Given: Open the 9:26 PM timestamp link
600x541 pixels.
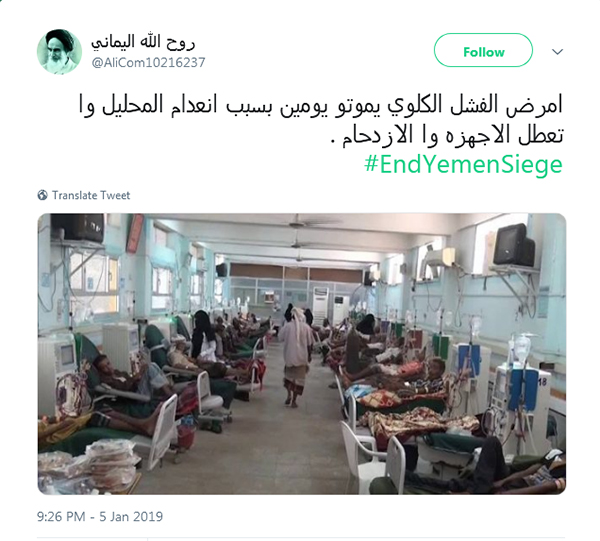Looking at the screenshot, I should pyautogui.click(x=61, y=517).
